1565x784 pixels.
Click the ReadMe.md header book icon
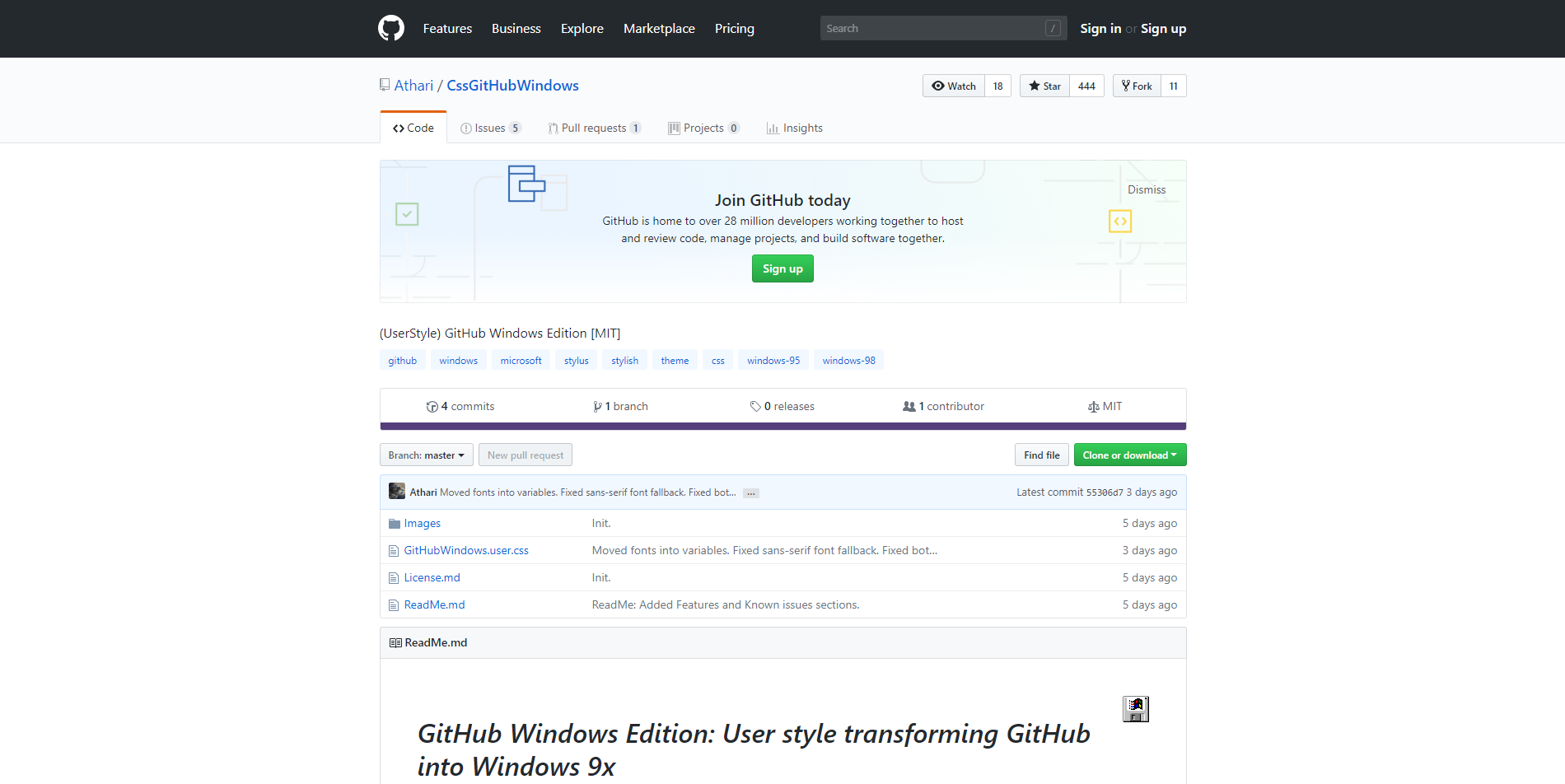click(x=395, y=642)
